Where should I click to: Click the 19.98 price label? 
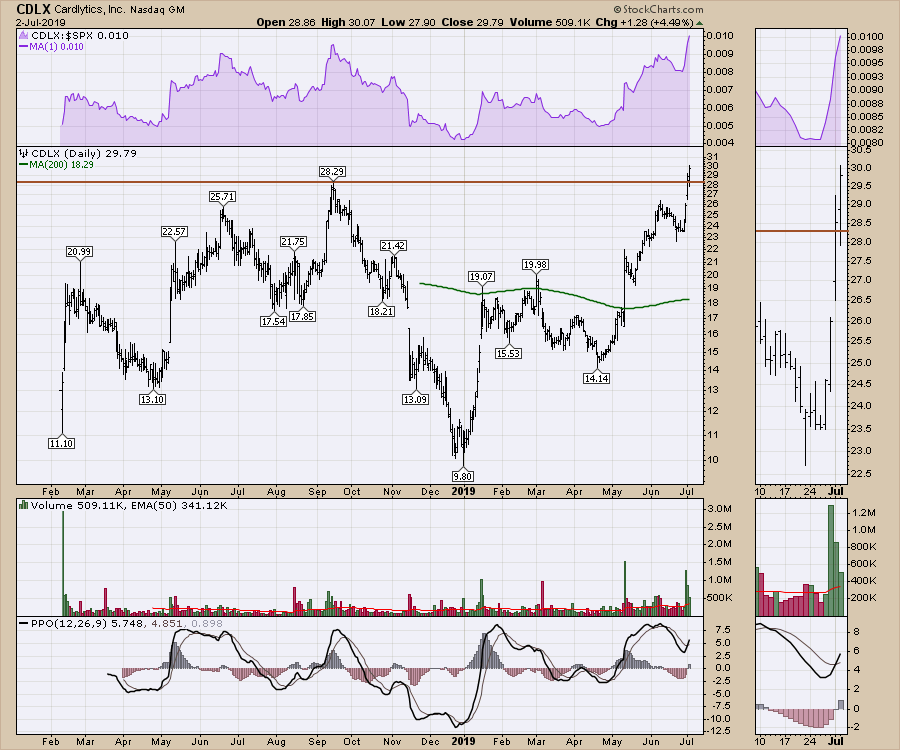[x=535, y=265]
